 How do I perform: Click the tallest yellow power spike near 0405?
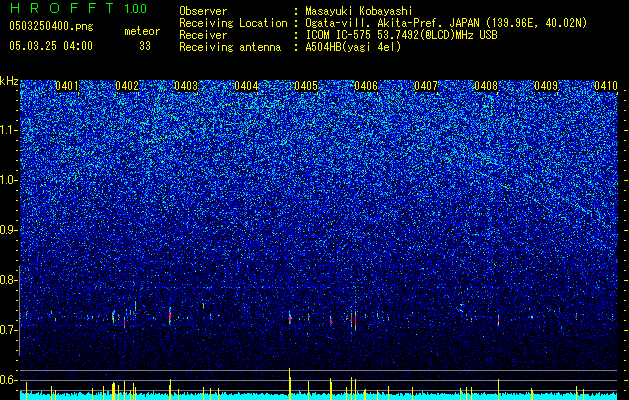[x=289, y=384]
